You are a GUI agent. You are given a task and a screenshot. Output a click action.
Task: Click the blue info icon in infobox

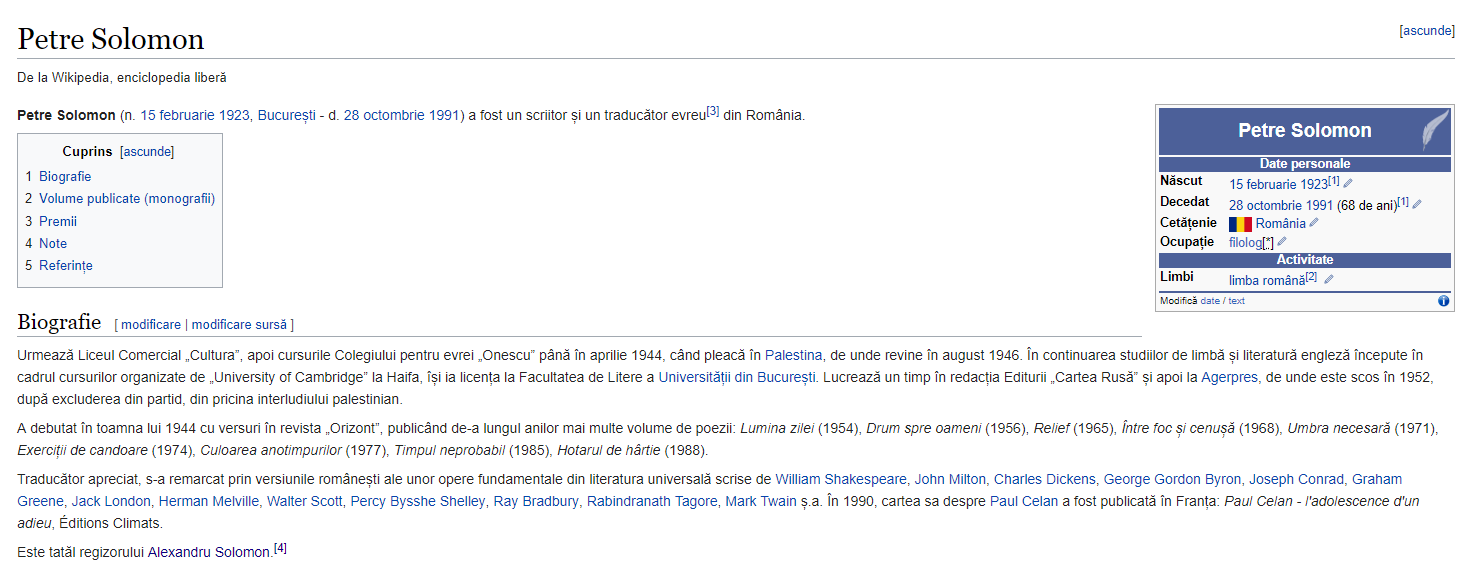click(1443, 301)
